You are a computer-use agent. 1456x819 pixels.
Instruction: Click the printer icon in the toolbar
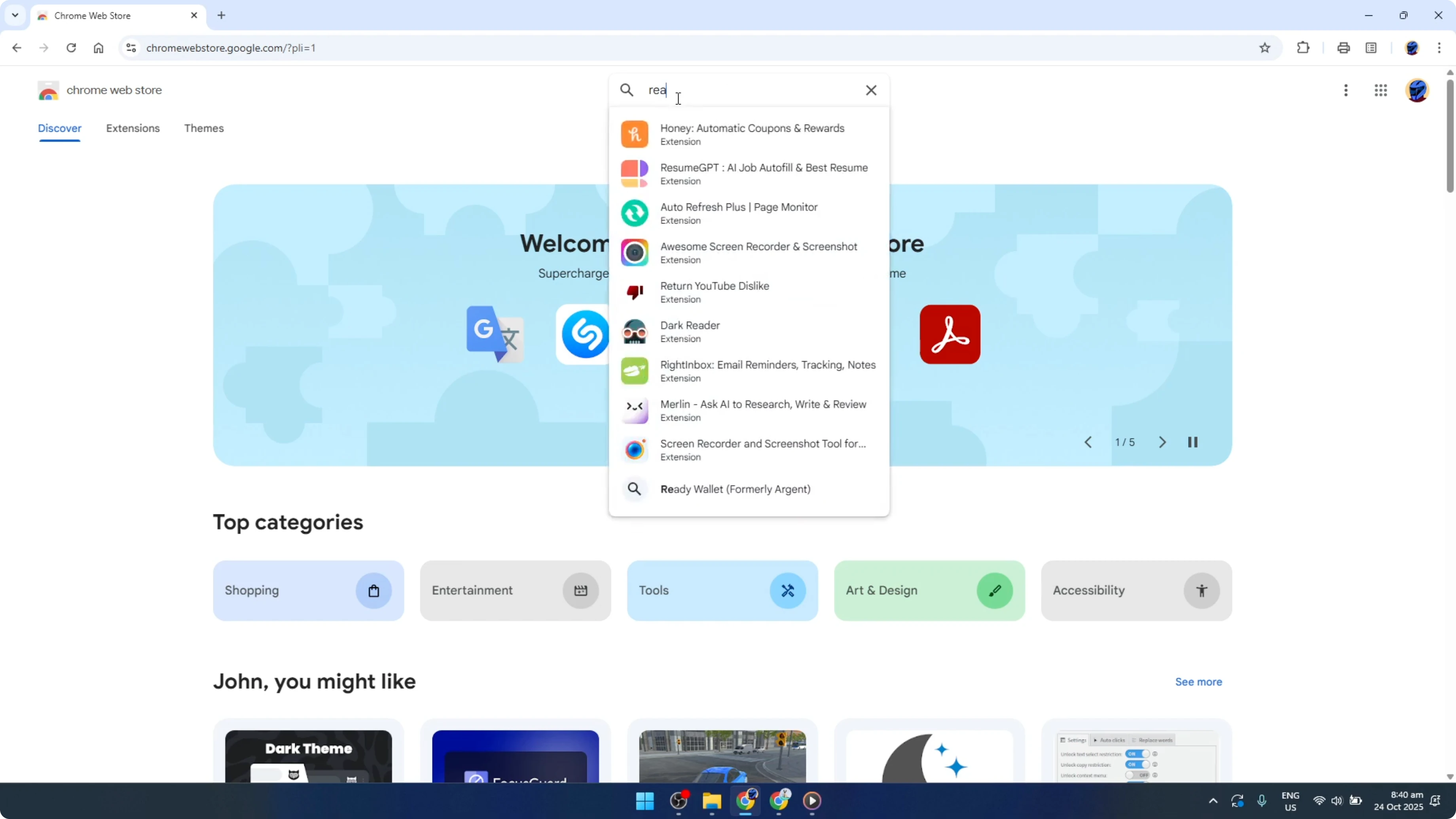(1343, 48)
